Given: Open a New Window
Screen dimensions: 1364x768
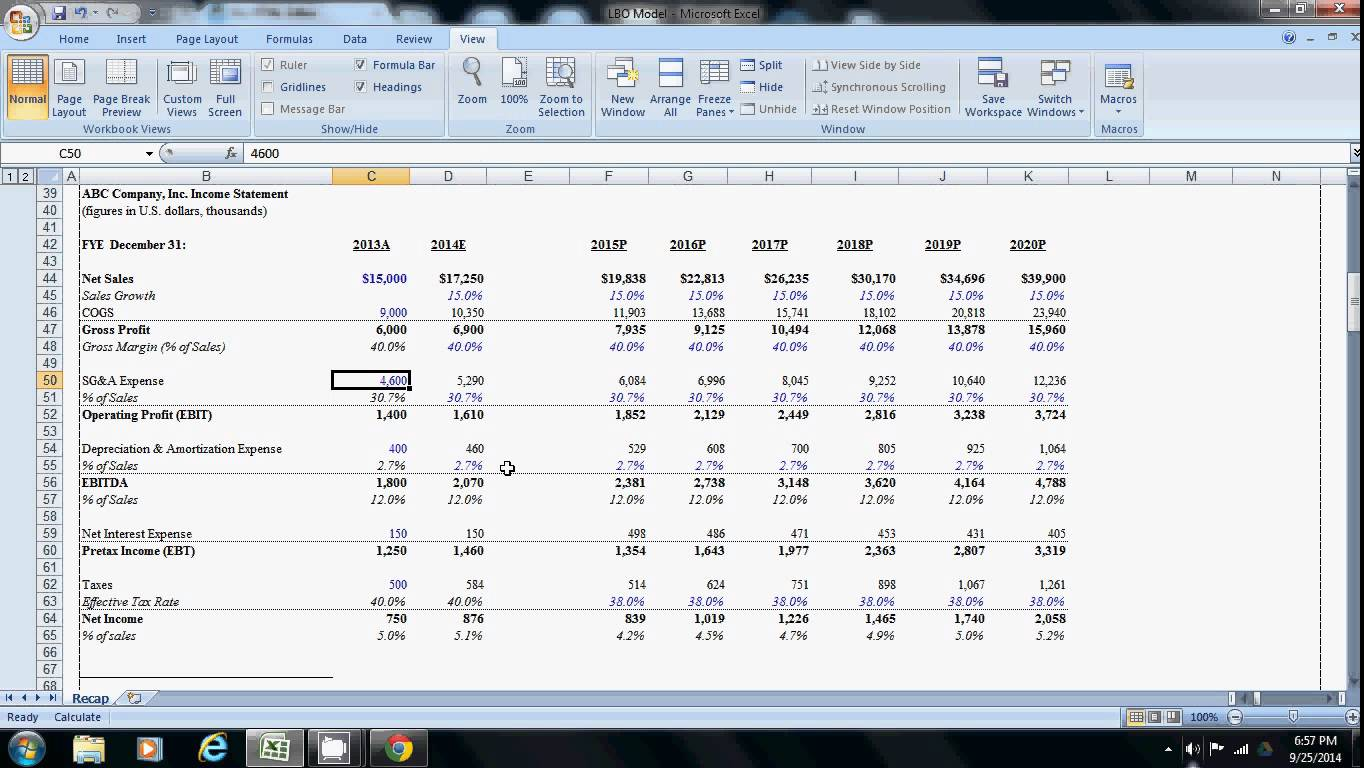Looking at the screenshot, I should (x=622, y=87).
